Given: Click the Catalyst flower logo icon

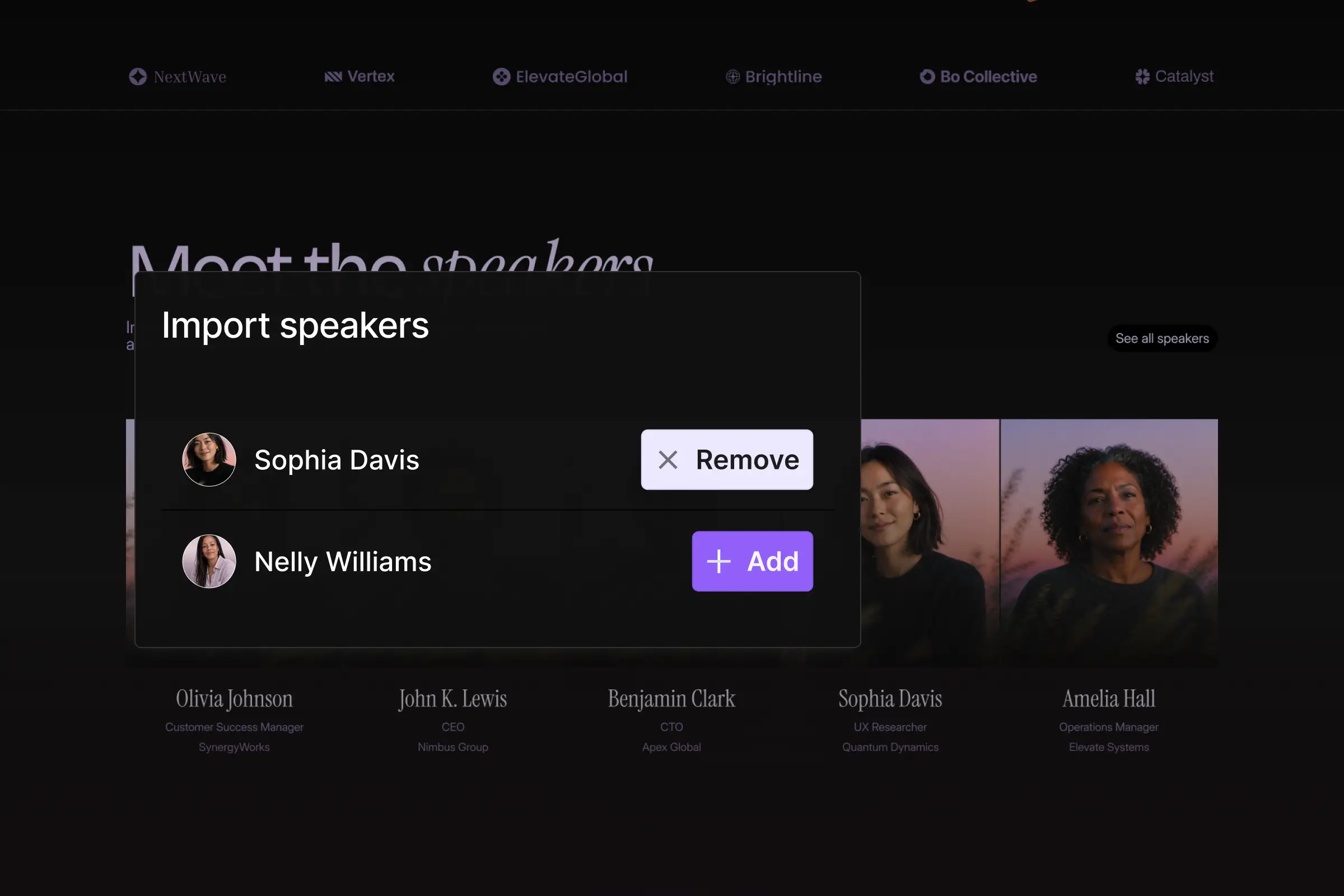Looking at the screenshot, I should pos(1142,77).
